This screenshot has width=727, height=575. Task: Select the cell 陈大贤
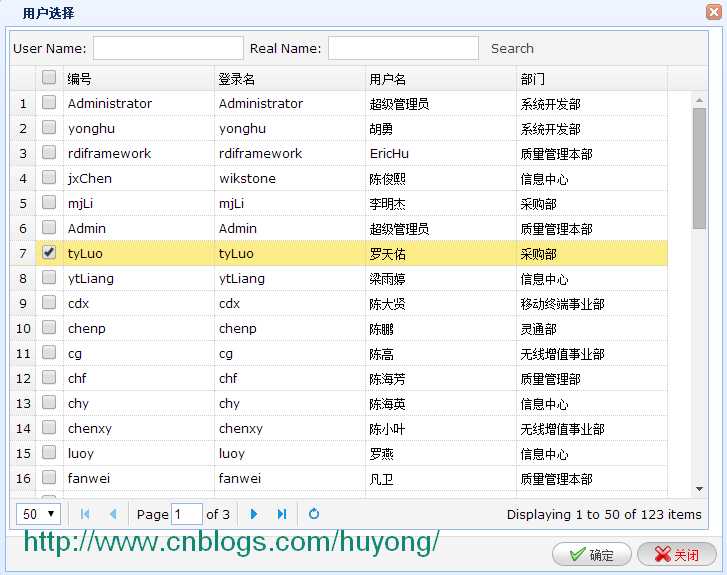(441, 304)
